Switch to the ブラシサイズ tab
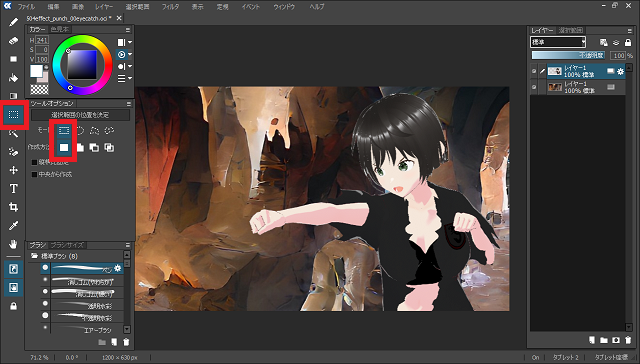640x364 pixels. (67, 245)
